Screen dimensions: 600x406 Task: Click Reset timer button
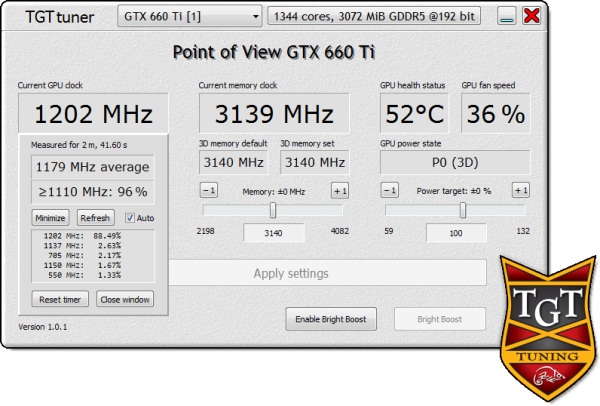[60, 299]
